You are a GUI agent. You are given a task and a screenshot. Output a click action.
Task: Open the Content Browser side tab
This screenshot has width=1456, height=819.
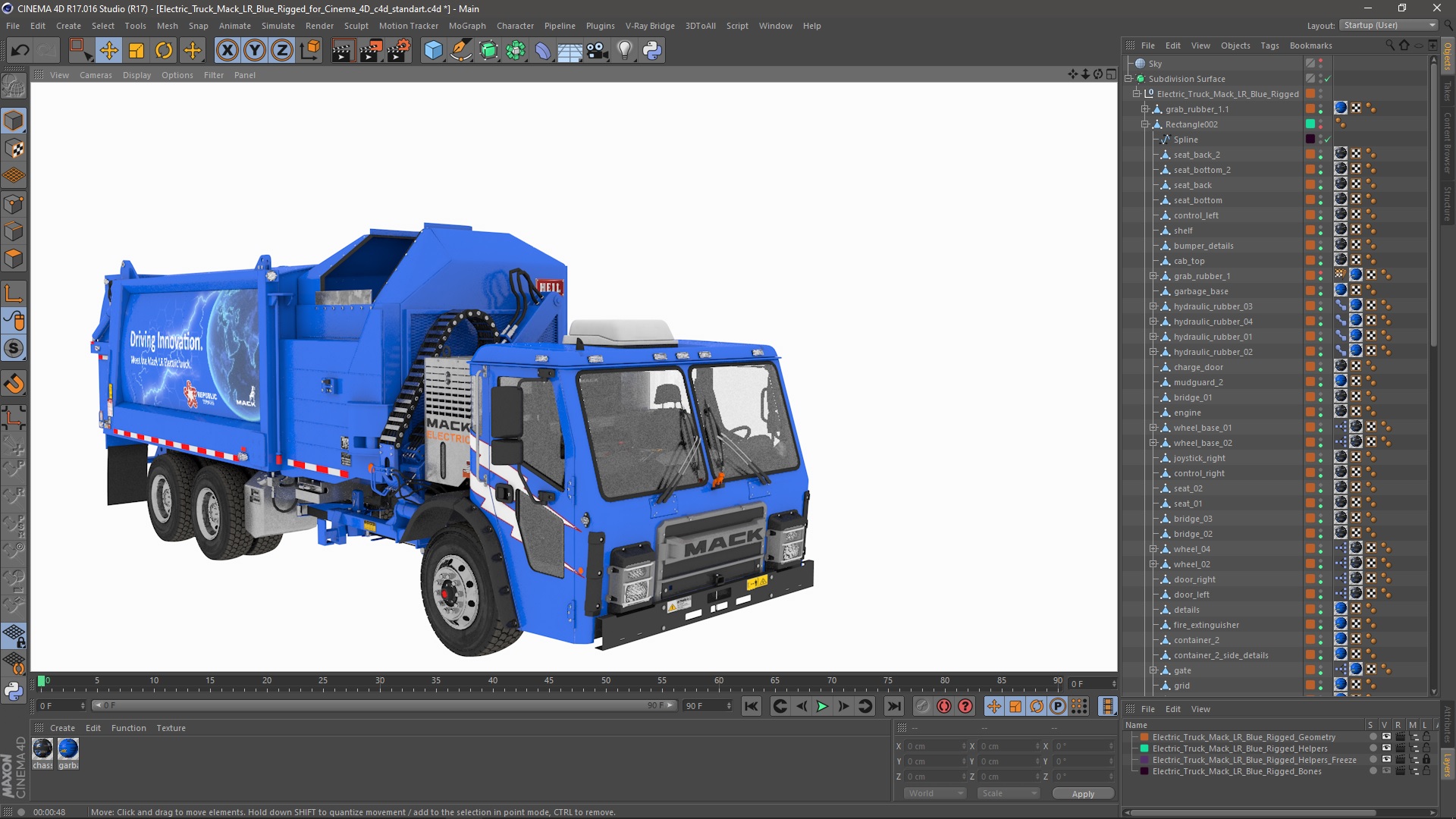[1448, 143]
